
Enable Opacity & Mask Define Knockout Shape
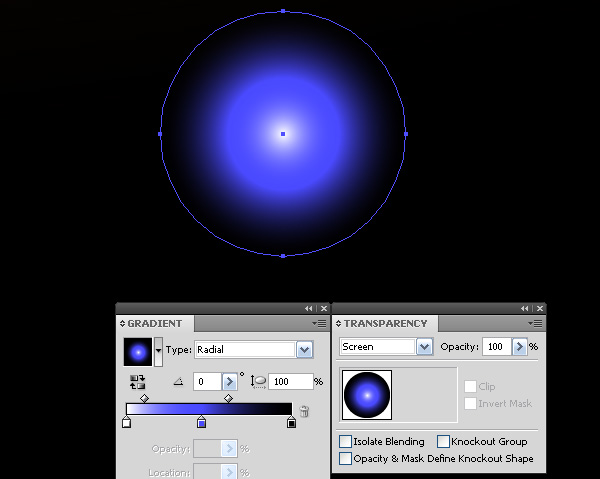(x=345, y=458)
